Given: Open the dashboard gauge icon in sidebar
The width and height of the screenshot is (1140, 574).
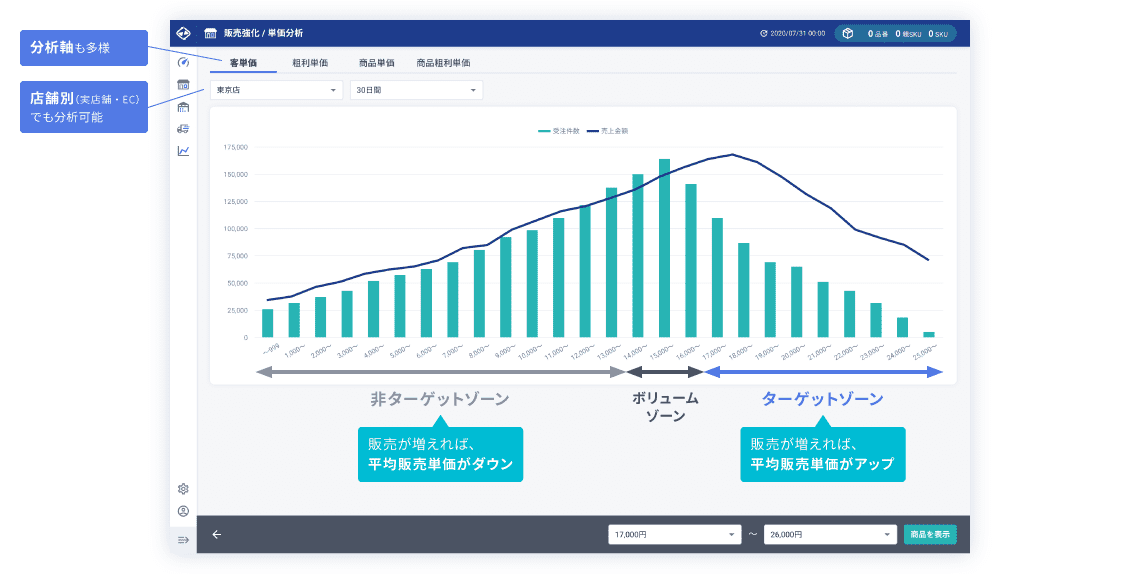Looking at the screenshot, I should pos(183,62).
